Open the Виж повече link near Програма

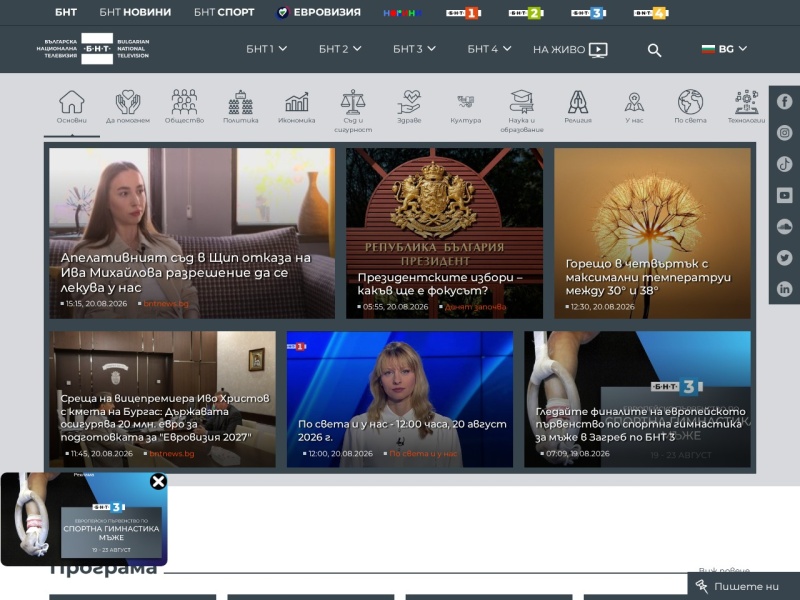724,570
